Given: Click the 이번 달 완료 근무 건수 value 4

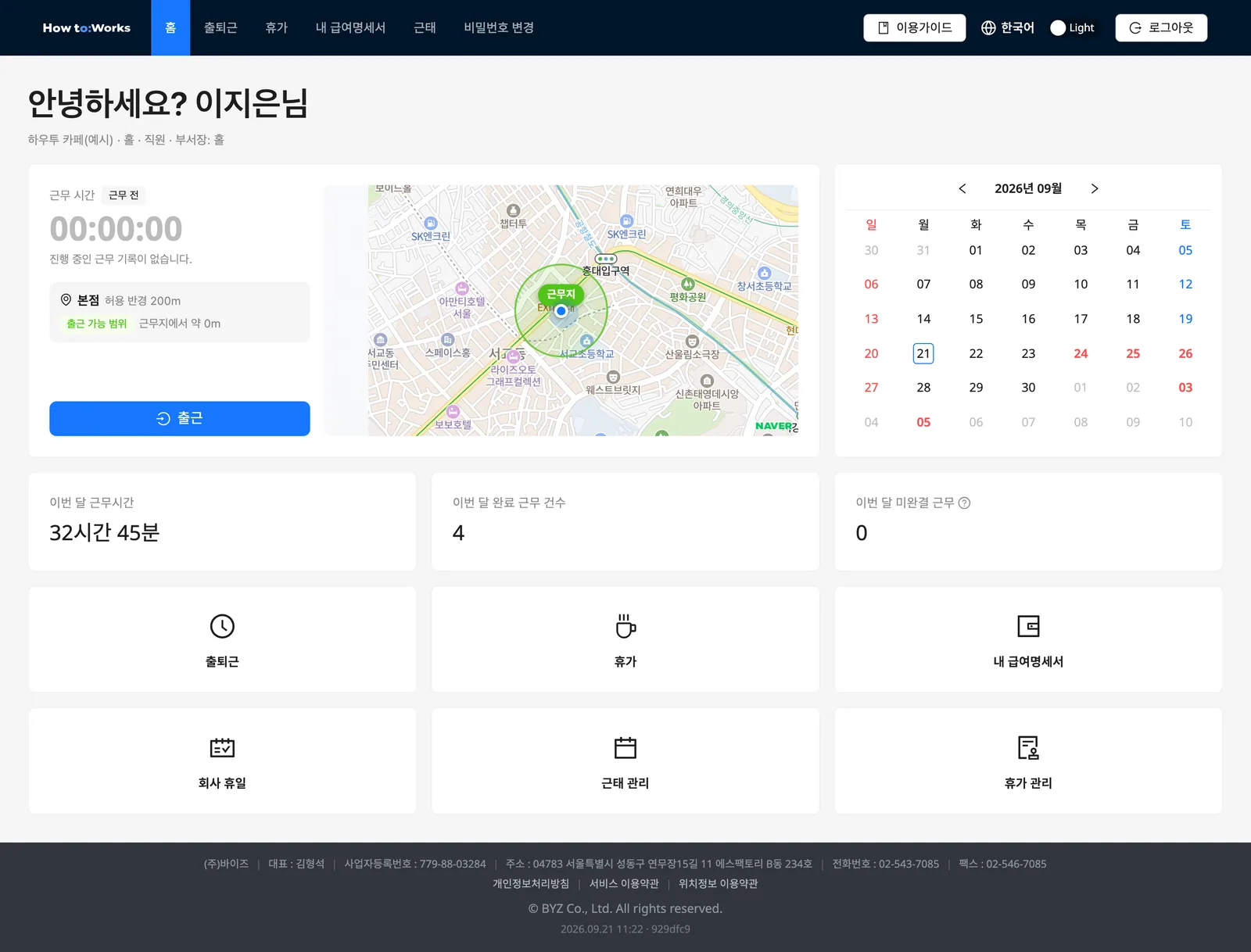Looking at the screenshot, I should point(458,532).
